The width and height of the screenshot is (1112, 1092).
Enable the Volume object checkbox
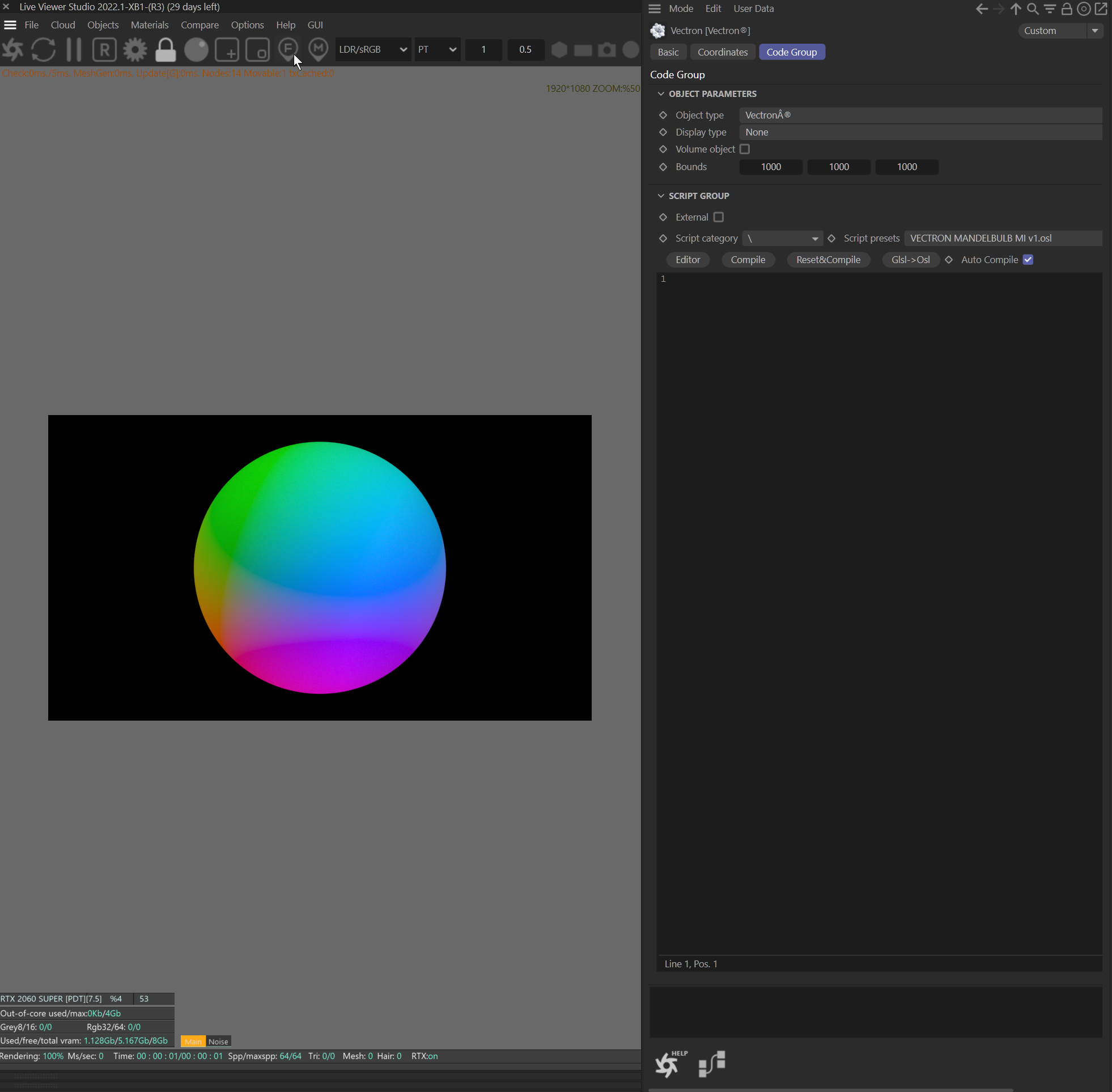pos(745,149)
